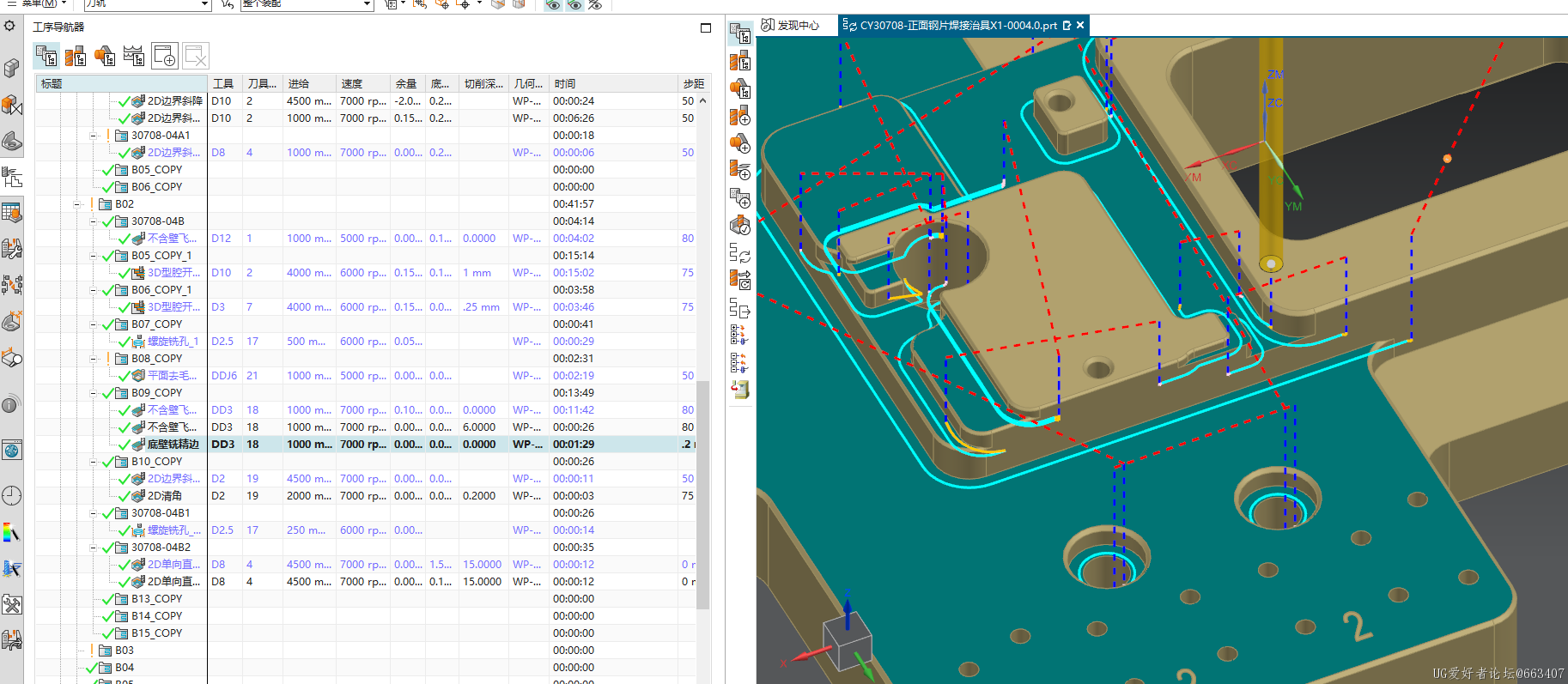Click Create Program icon in vertical toolbar
The height and width of the screenshot is (684, 1568).
point(740,198)
